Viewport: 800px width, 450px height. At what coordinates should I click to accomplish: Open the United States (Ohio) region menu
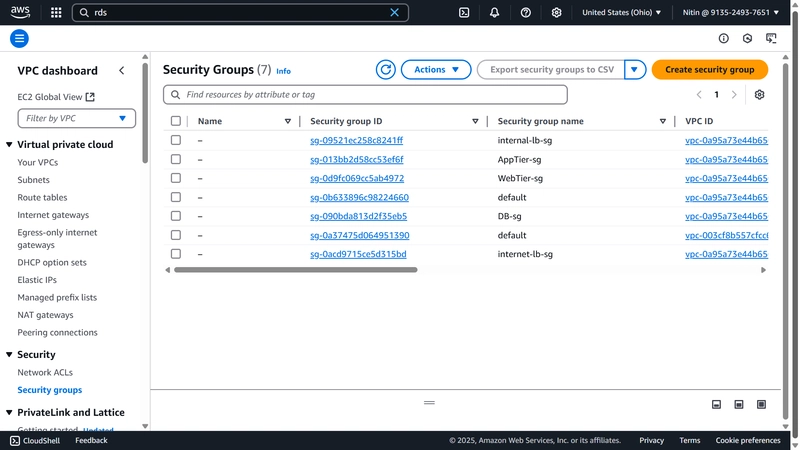coord(621,12)
